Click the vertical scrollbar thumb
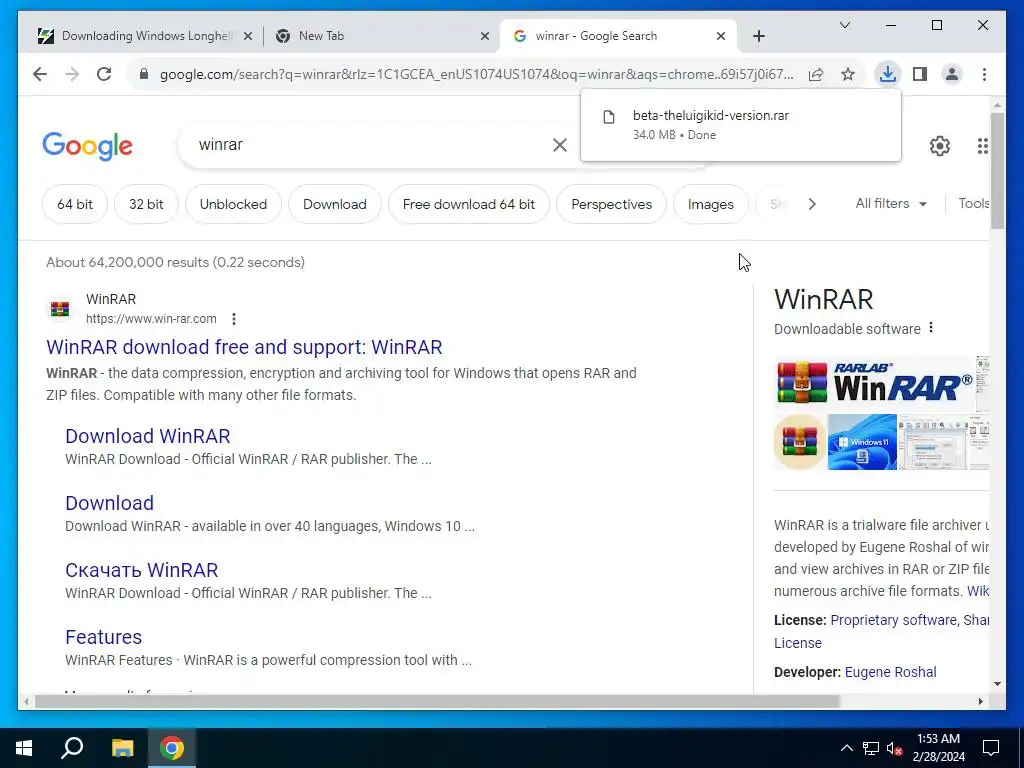Screen dimensions: 1024x768 point(997,170)
